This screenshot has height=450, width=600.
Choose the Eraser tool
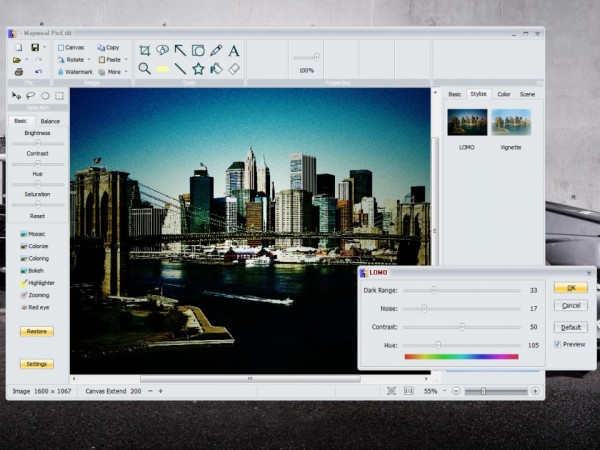pos(234,69)
